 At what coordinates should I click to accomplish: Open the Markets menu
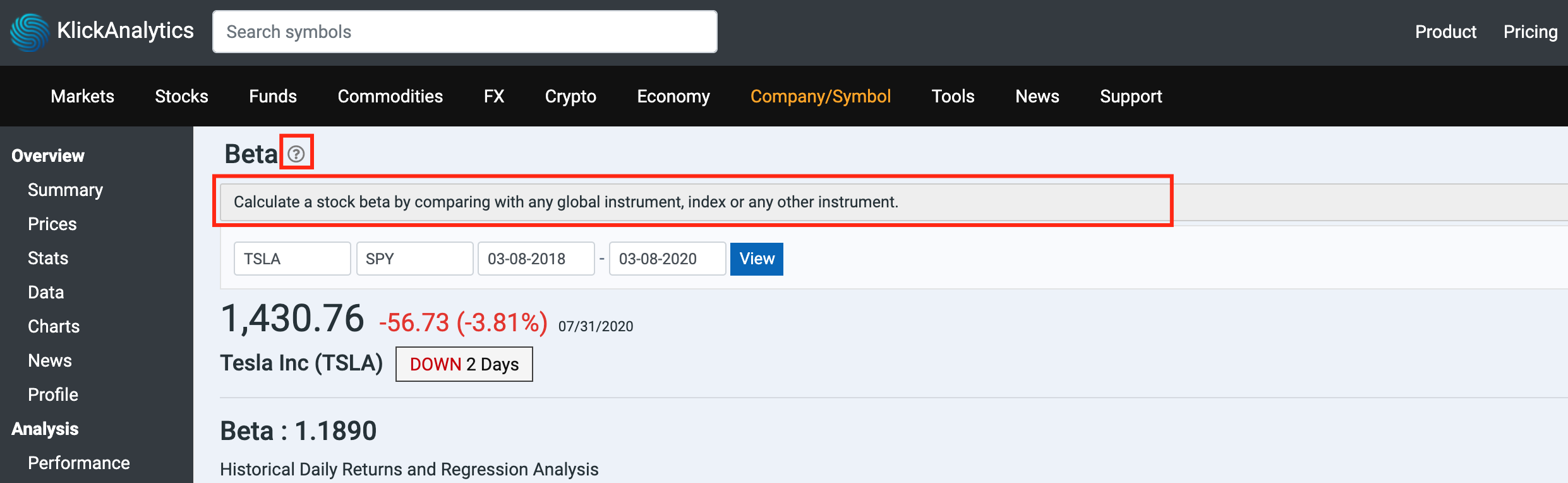point(83,96)
